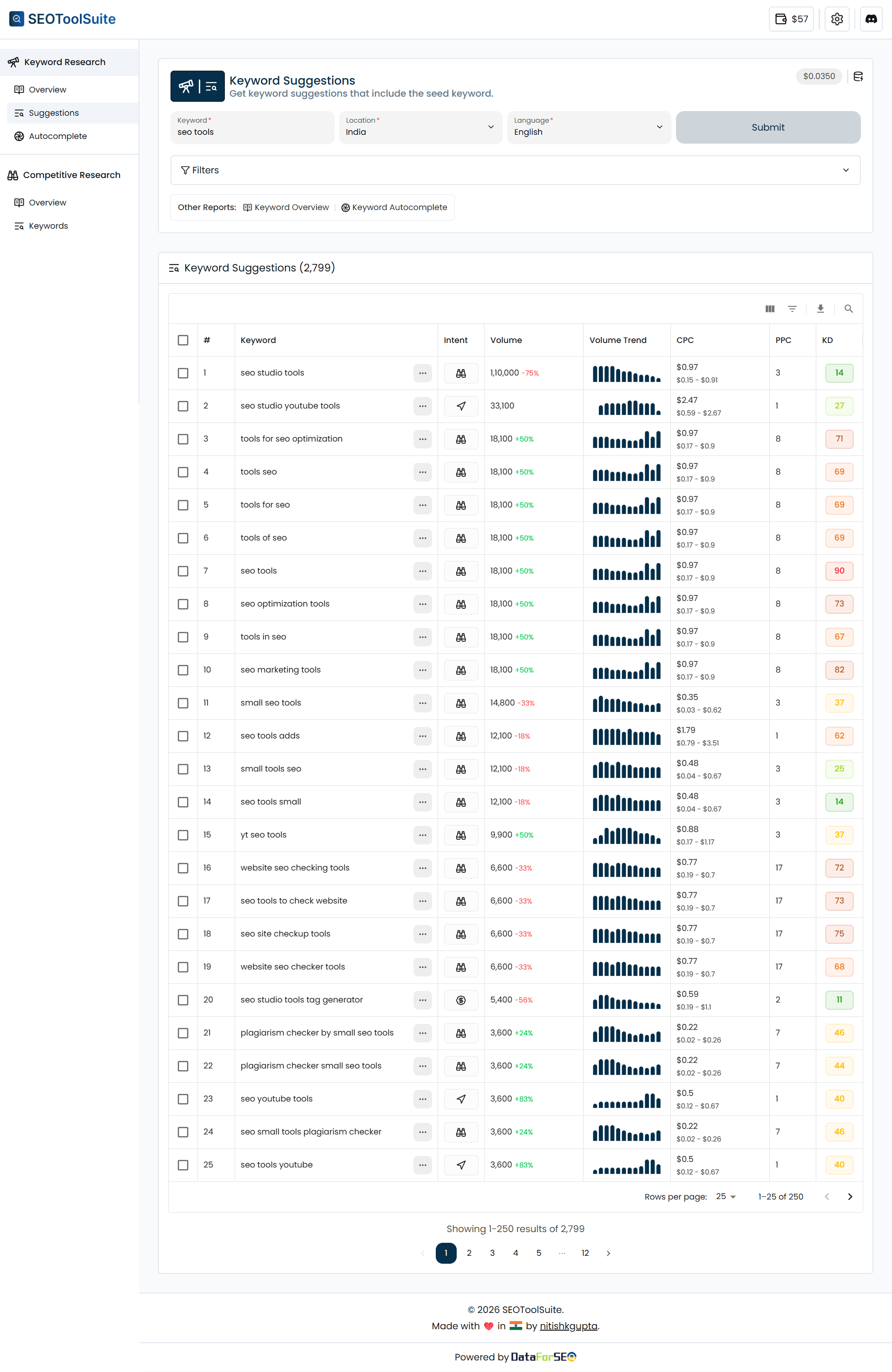The height and width of the screenshot is (1372, 892).
Task: Click DataForSEO logo in footer
Action: click(544, 1357)
